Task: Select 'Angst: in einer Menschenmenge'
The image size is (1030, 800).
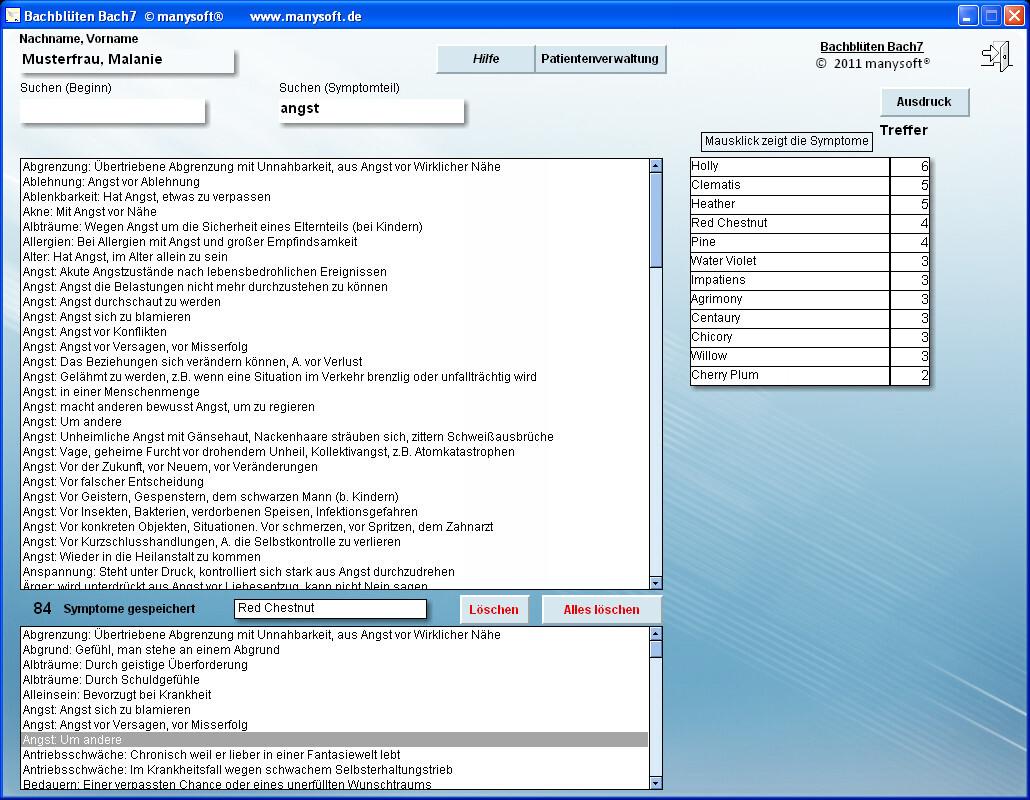Action: pos(335,392)
